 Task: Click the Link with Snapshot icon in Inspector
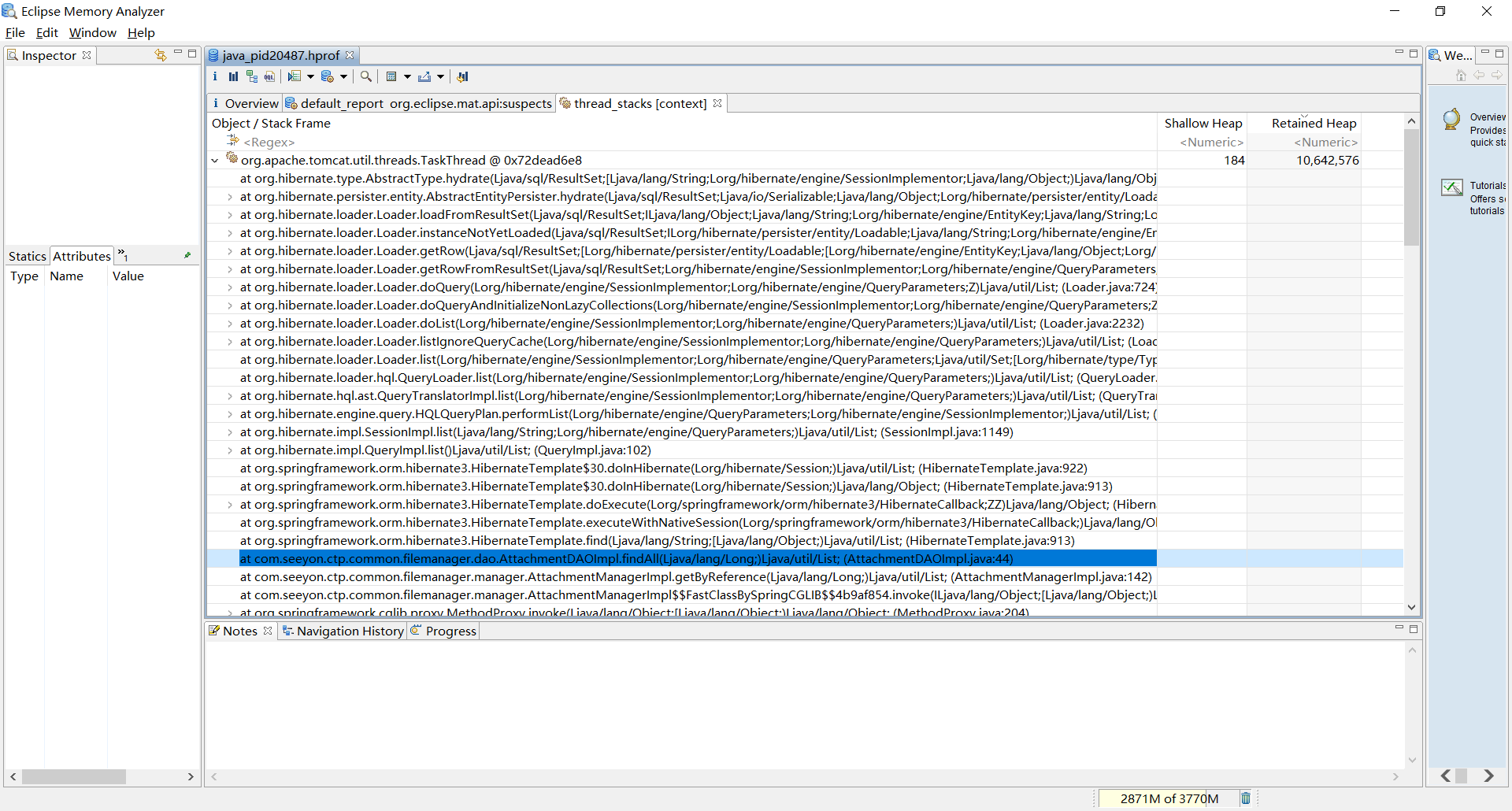click(x=161, y=55)
